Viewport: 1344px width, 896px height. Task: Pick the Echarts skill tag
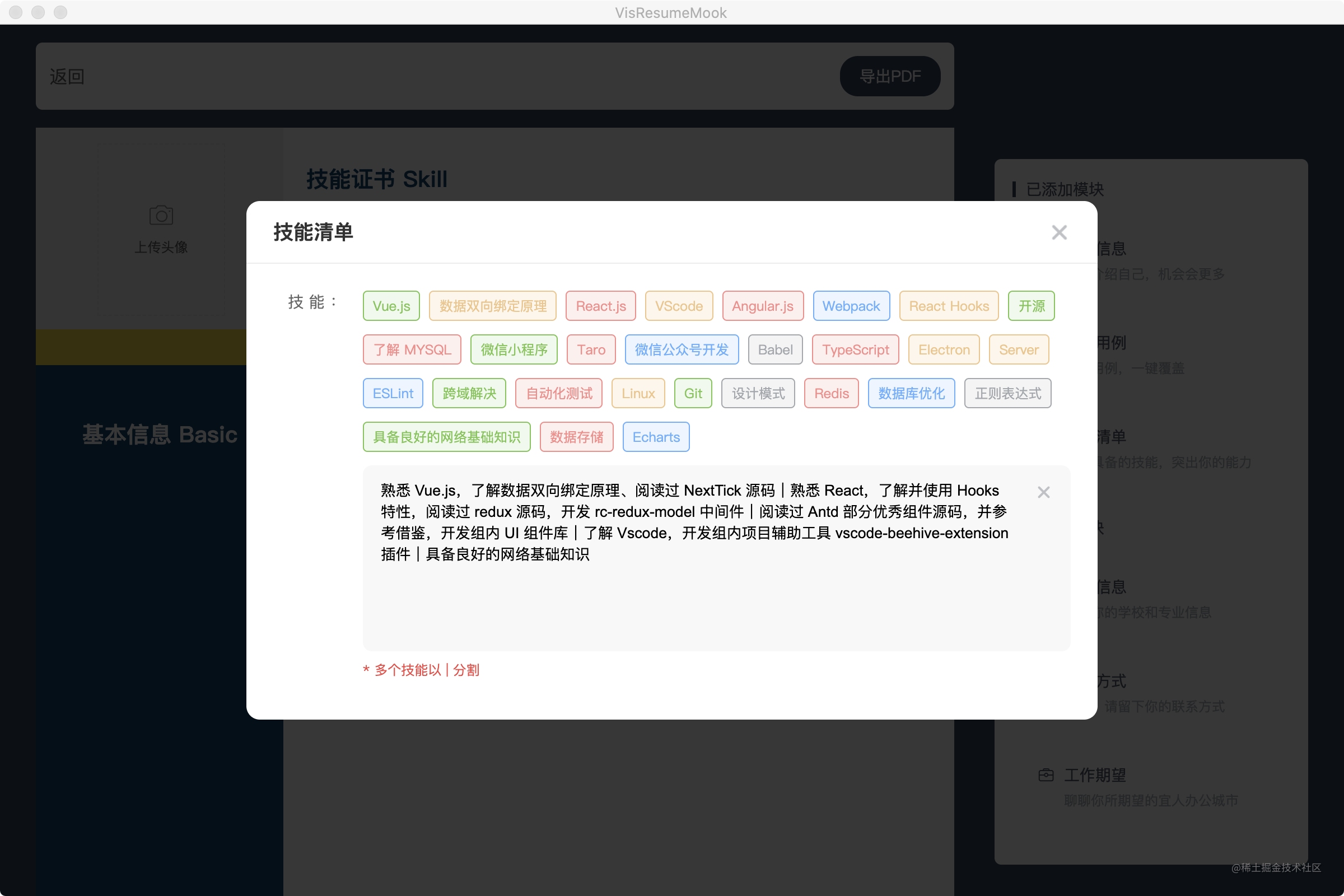655,437
